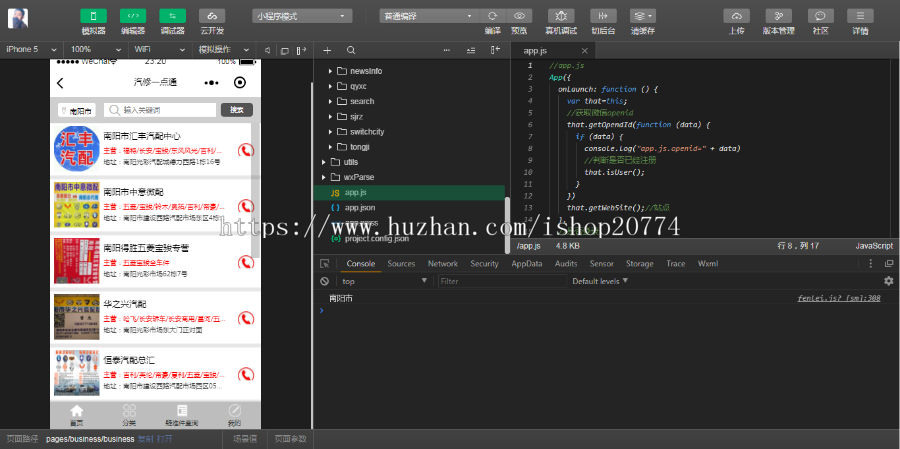Click the console Filter input field
The height and width of the screenshot is (449, 900).
point(500,281)
